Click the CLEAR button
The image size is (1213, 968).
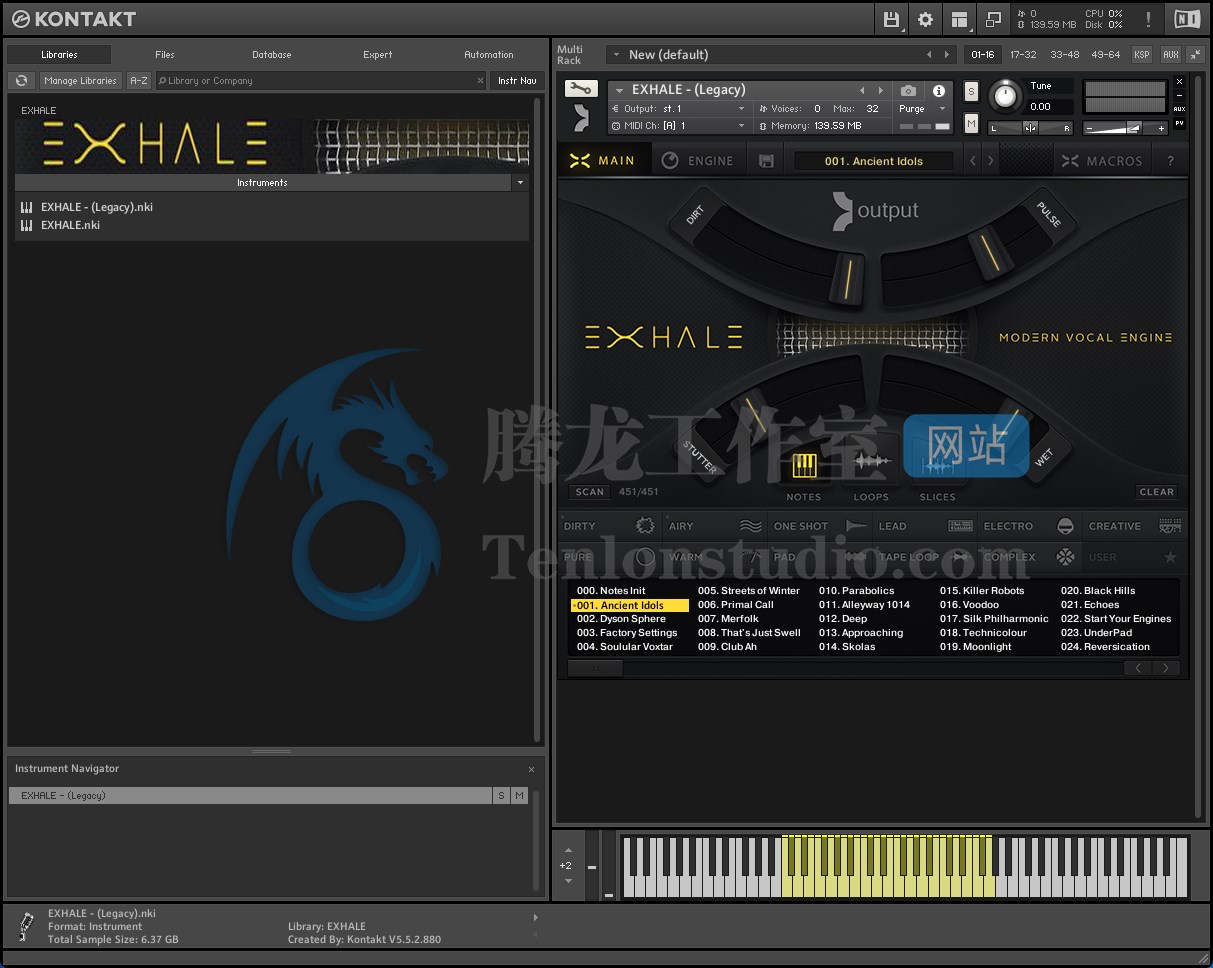click(1157, 492)
